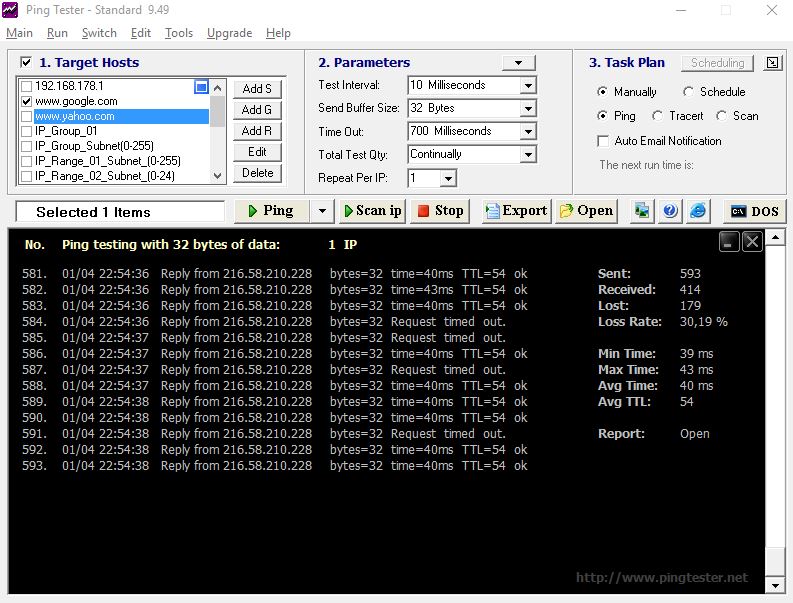Open help via the blue question mark icon
This screenshot has width=793, height=603.
click(x=670, y=210)
